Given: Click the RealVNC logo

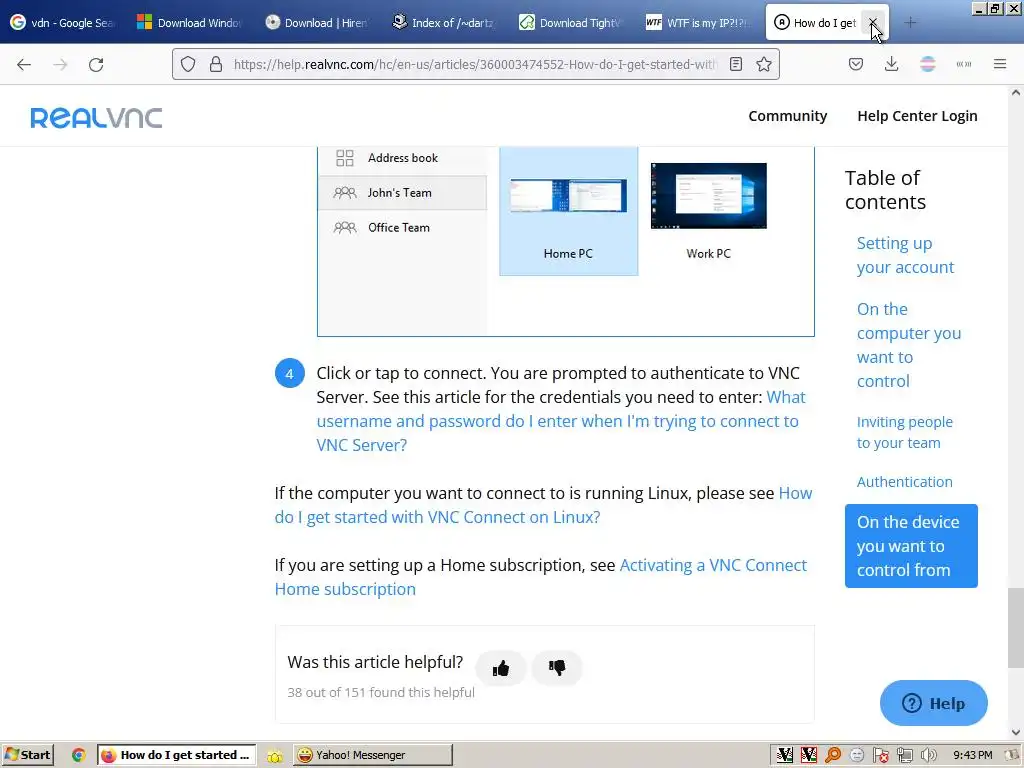Looking at the screenshot, I should pyautogui.click(x=96, y=118).
